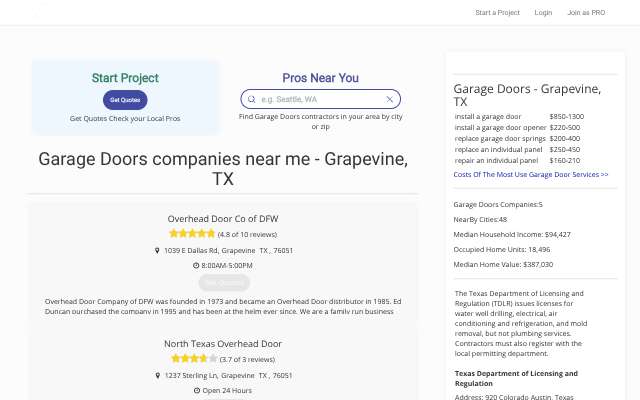
Task: Open Join as PRO link
Action: point(586,13)
